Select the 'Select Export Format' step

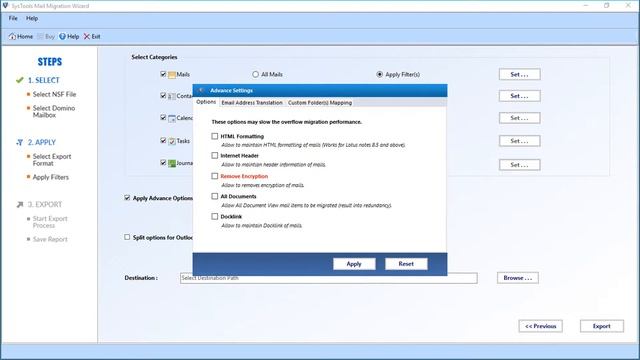[x=52, y=160]
